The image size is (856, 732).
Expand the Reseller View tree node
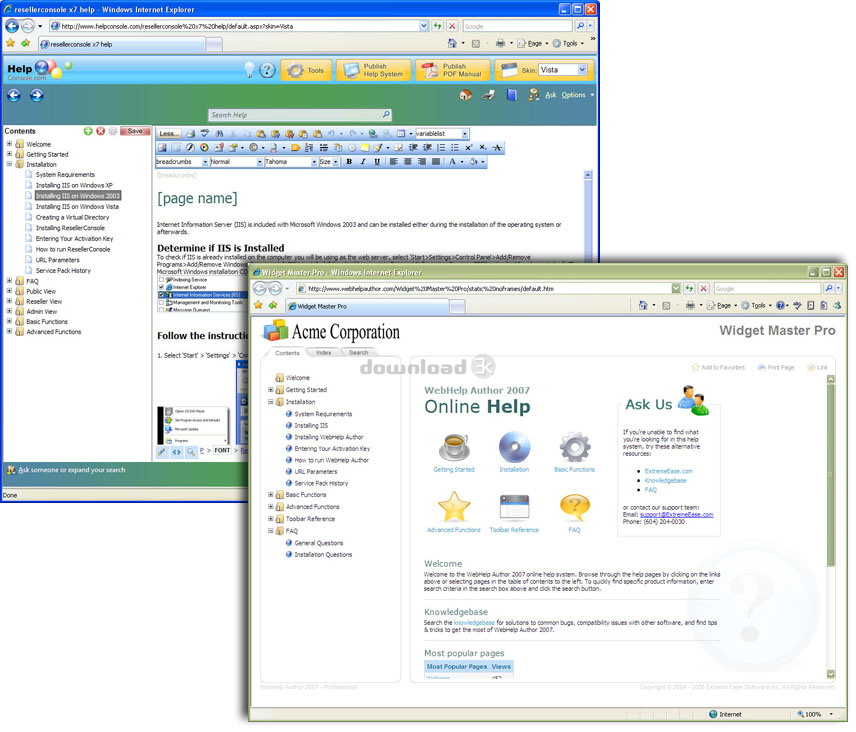[10, 301]
